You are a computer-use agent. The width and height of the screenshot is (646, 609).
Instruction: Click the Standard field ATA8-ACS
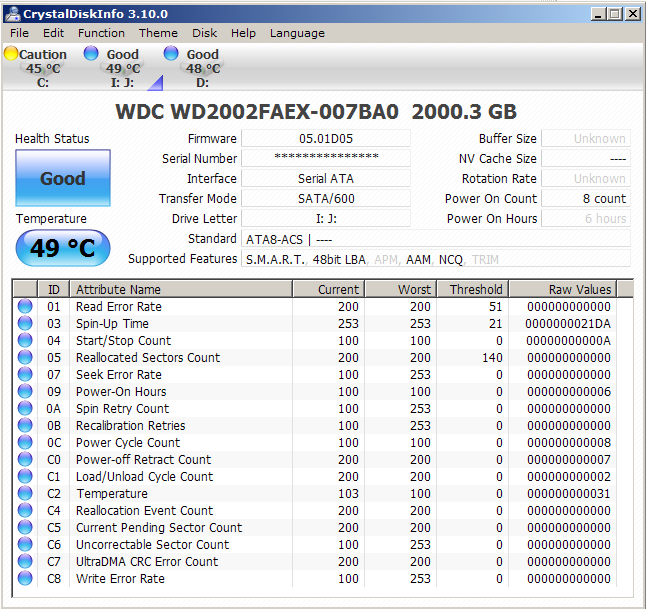435,239
